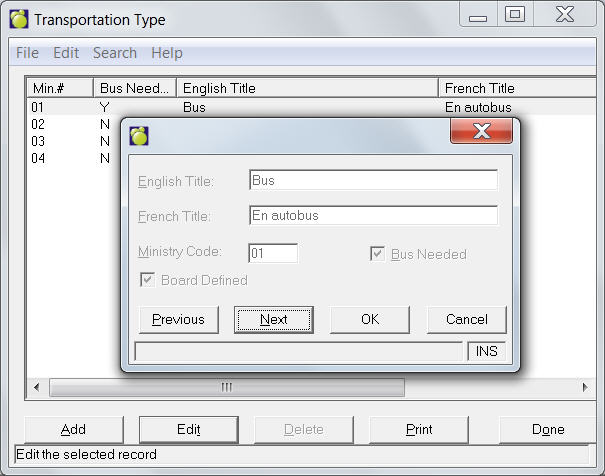Toggle the Bus Needed checkbox
605x476 pixels.
tap(378, 254)
